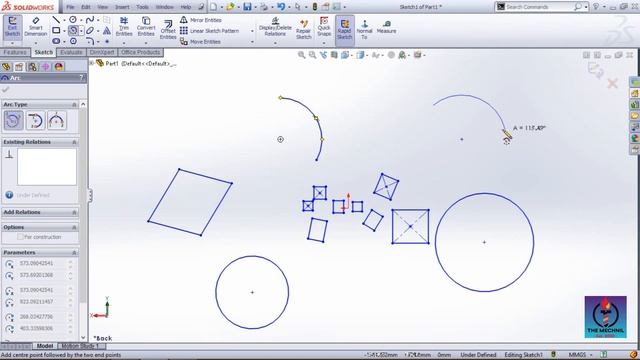The image size is (640, 360).
Task: Select Centerpoint Arc type in Arc panel
Action: [13, 121]
